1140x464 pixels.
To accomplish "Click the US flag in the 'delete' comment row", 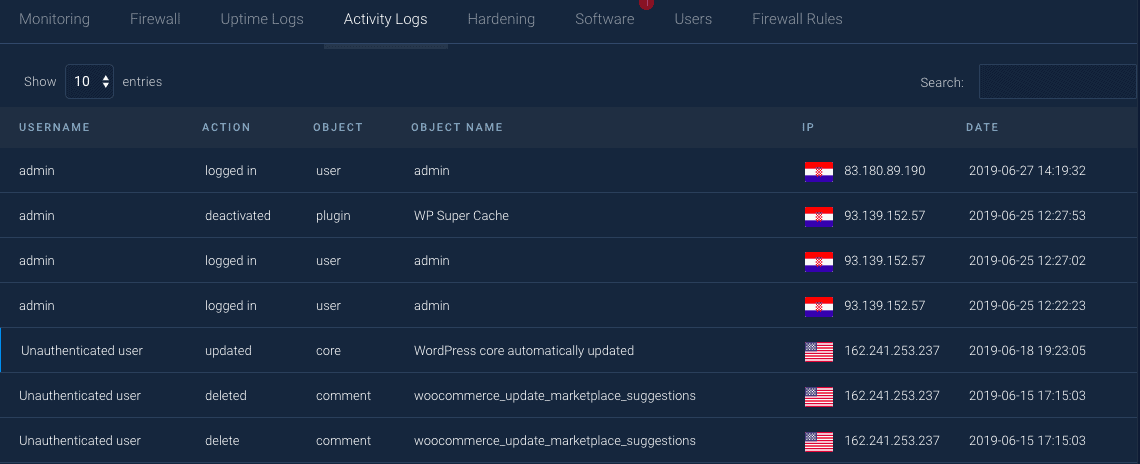I will tap(819, 441).
